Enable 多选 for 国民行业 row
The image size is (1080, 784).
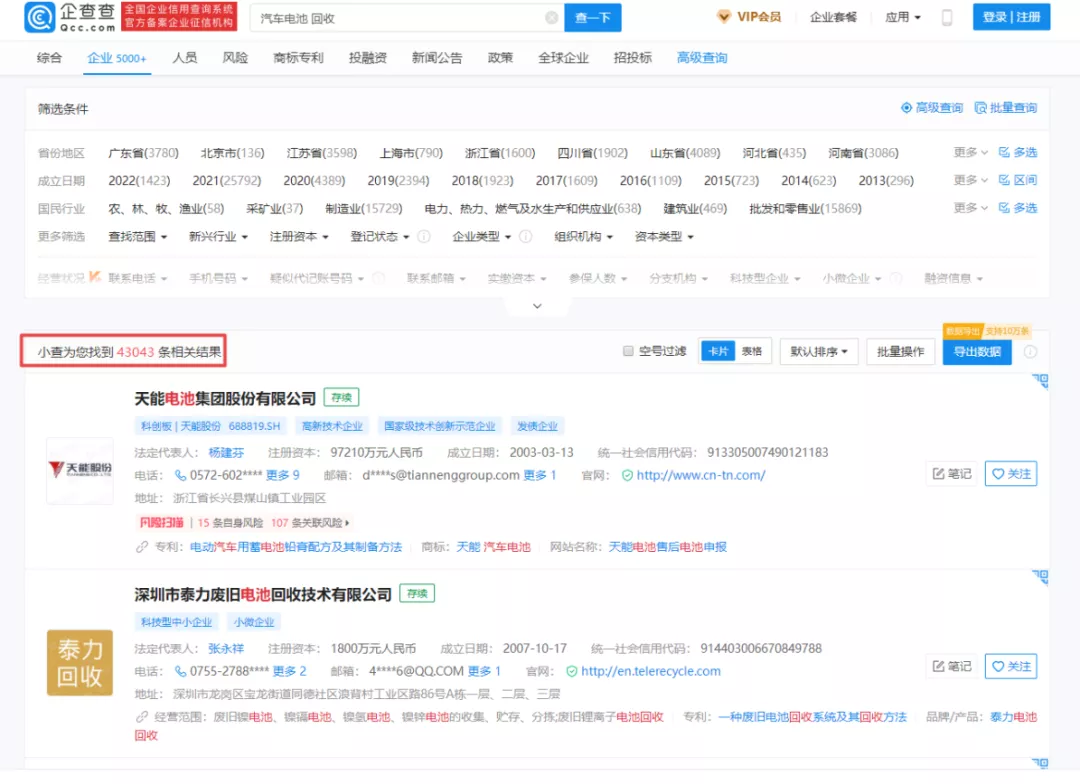pyautogui.click(x=1018, y=207)
